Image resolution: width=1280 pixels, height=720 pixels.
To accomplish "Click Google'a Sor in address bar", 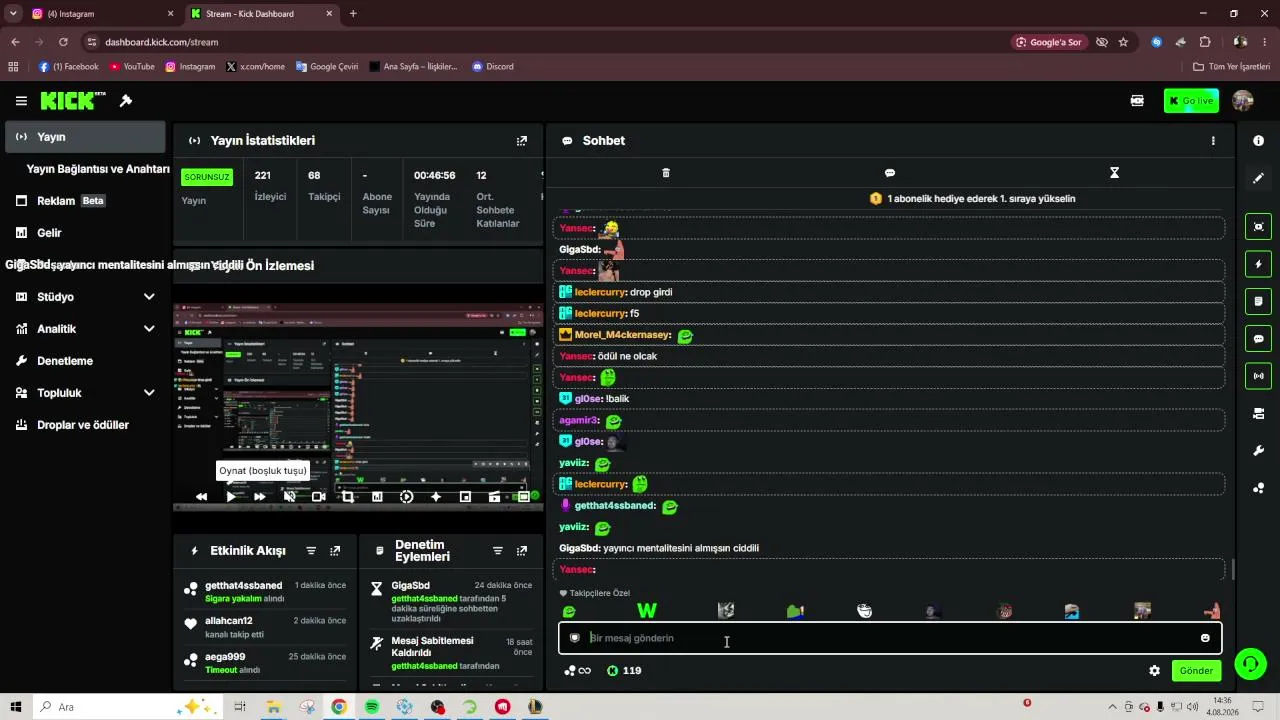I will (1048, 42).
